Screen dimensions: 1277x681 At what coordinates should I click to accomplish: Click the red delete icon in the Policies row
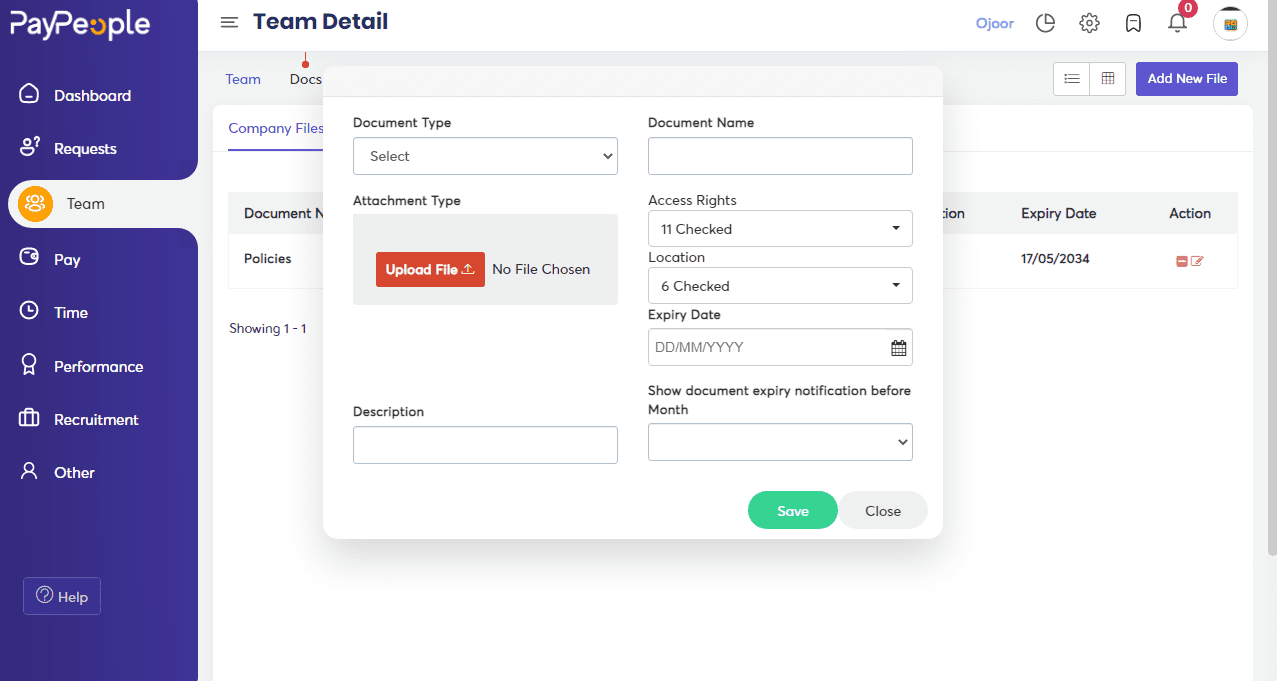(1181, 261)
